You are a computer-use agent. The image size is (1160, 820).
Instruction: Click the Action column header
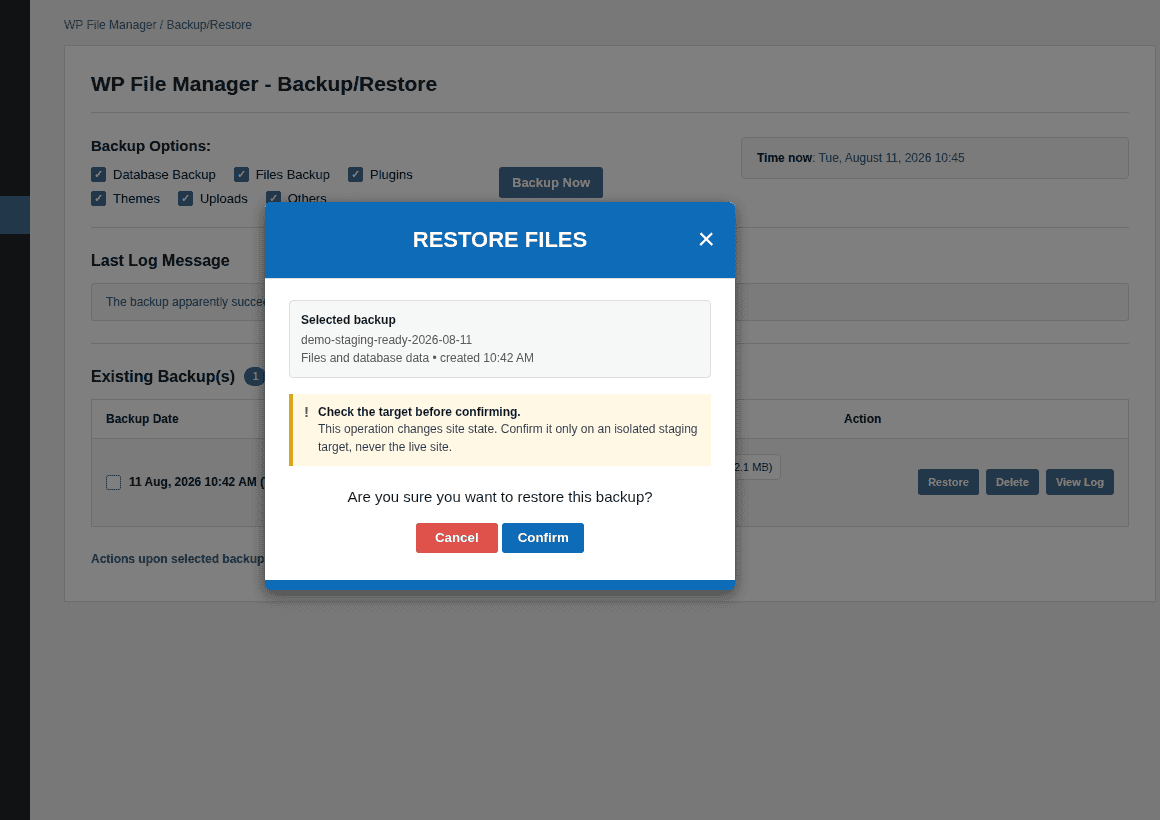tap(862, 419)
